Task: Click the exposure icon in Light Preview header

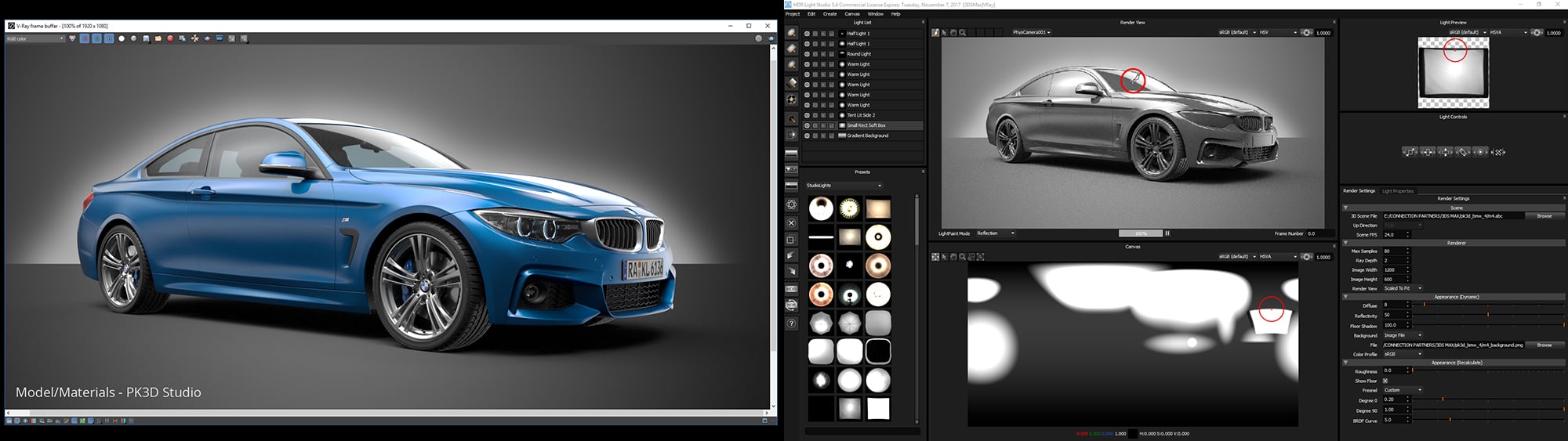Action: (x=1537, y=33)
